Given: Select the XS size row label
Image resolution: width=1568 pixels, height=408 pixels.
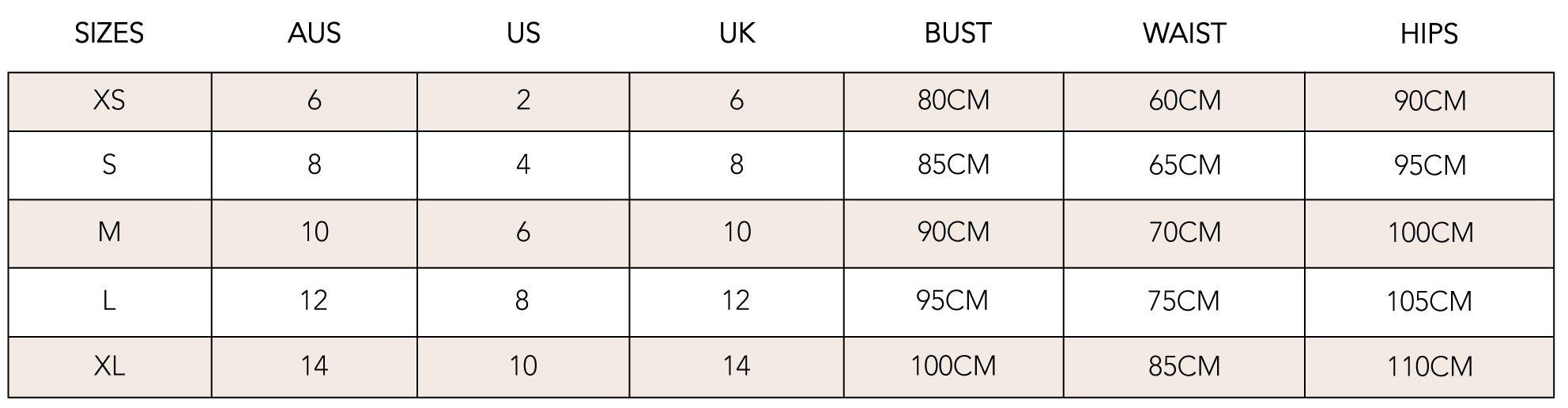Looking at the screenshot, I should 109,100.
